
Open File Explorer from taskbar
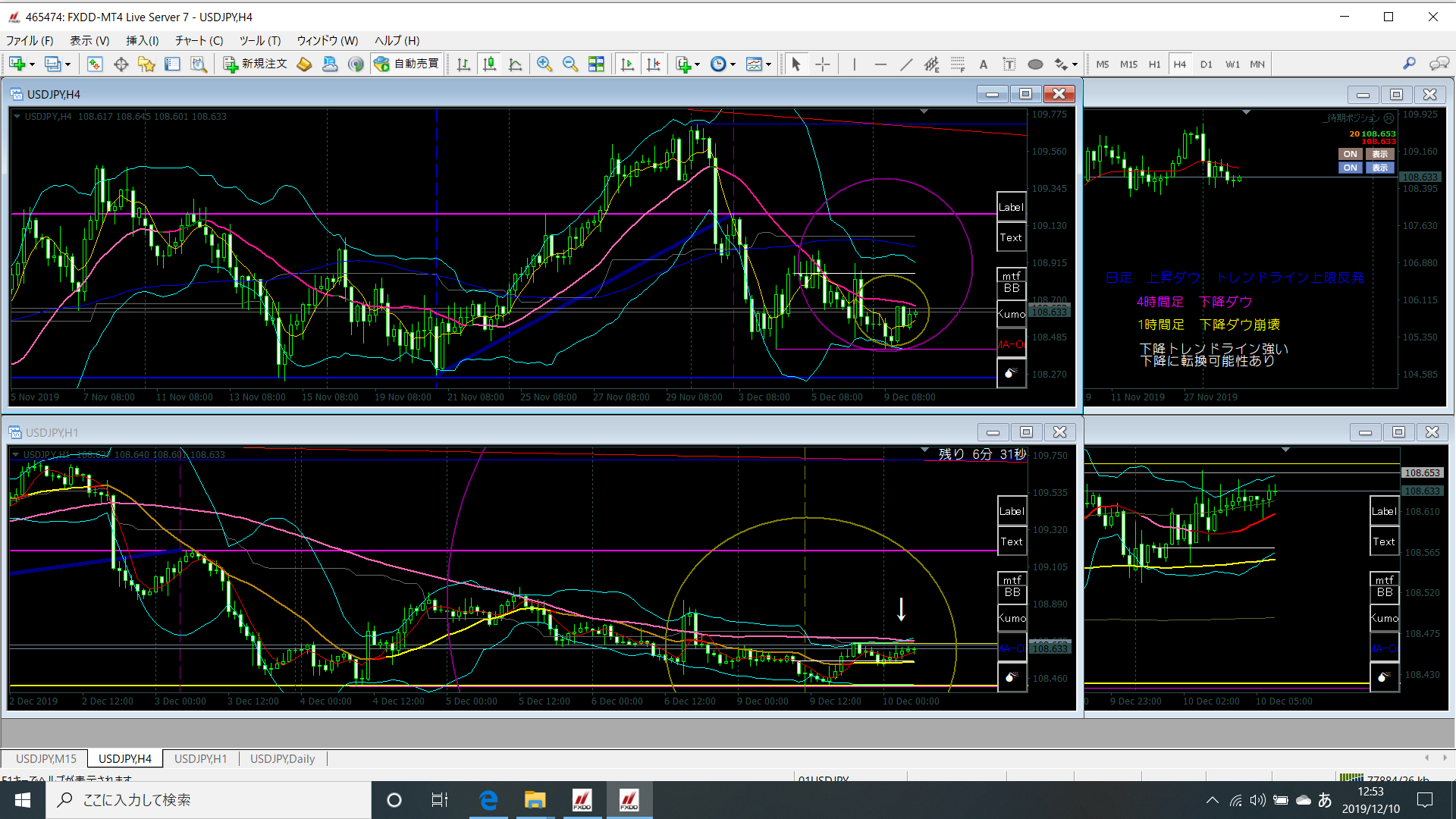tap(535, 800)
